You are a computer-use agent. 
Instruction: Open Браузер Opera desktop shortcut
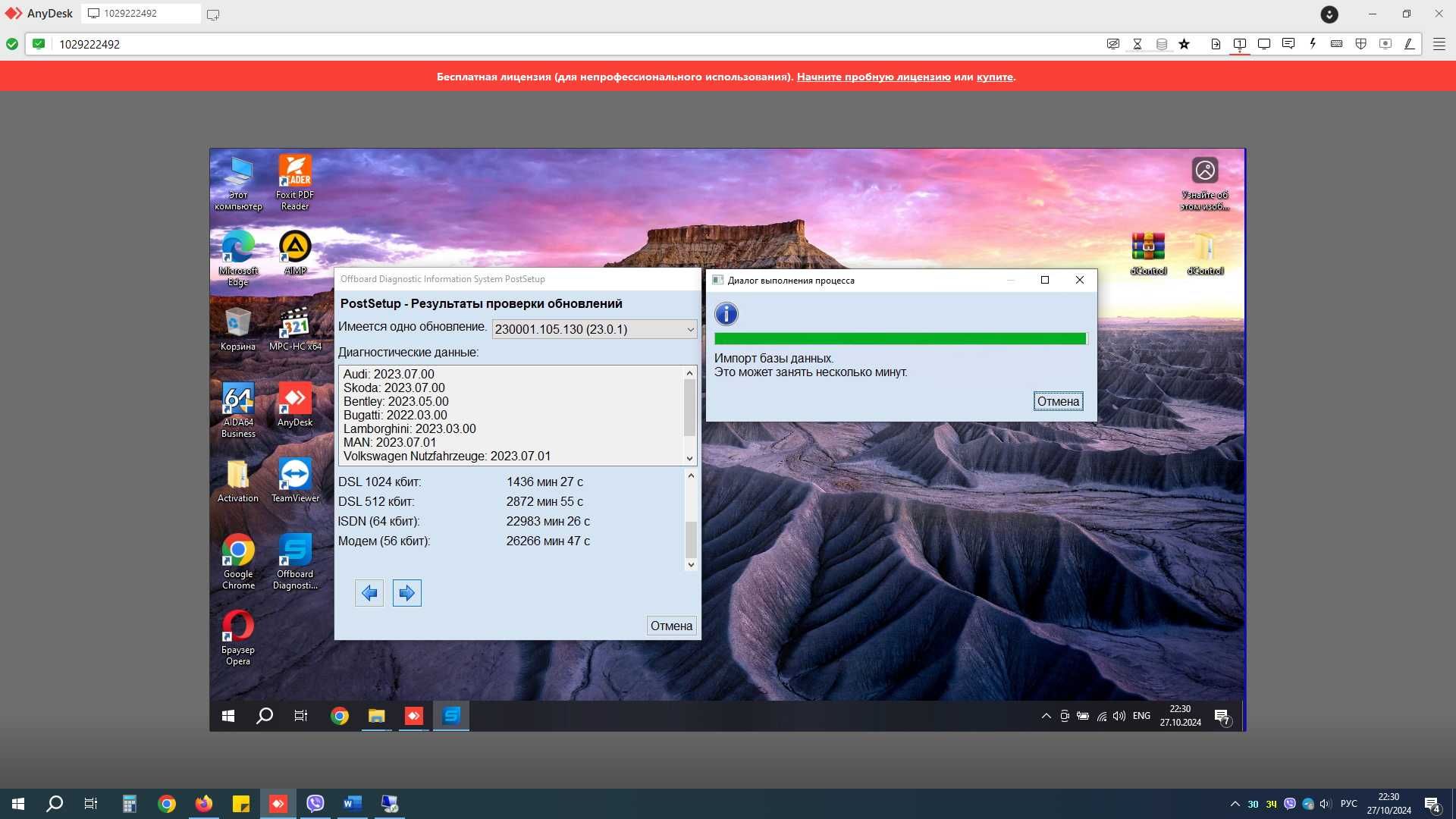(238, 637)
